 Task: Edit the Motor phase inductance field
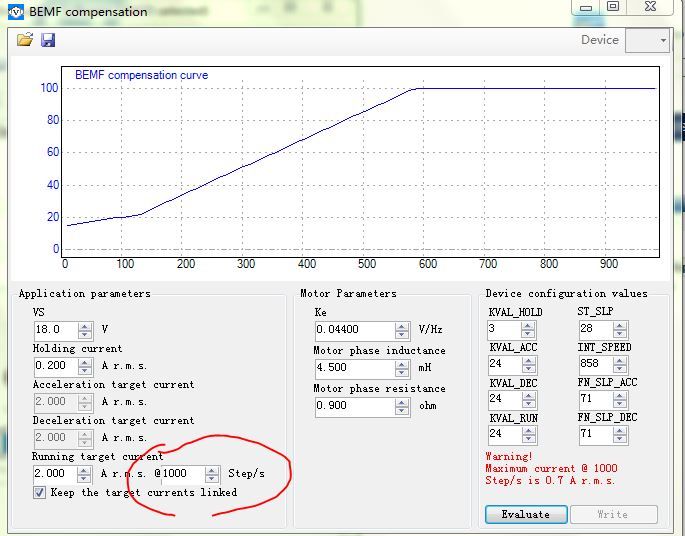(x=355, y=368)
